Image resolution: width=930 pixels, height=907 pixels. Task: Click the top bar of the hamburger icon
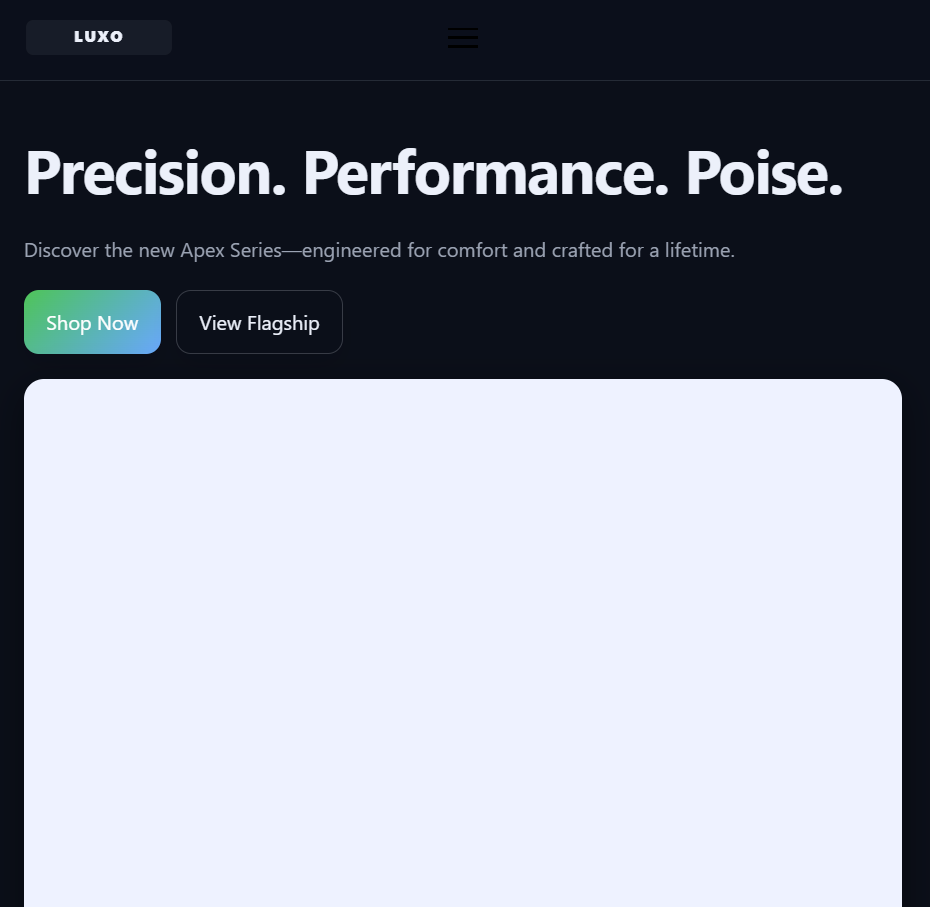(x=463, y=29)
